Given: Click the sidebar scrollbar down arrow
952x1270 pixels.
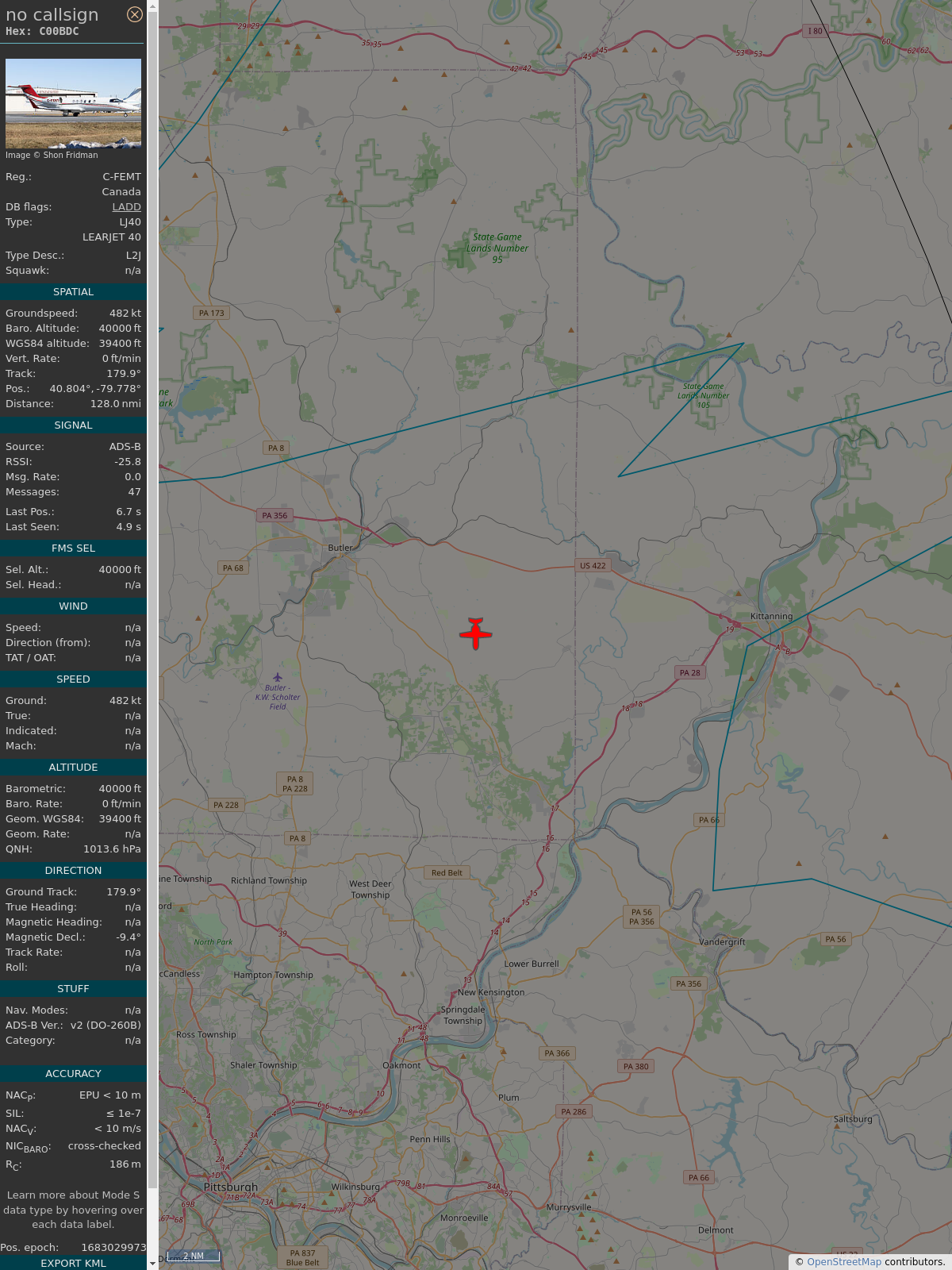Looking at the screenshot, I should point(152,1264).
